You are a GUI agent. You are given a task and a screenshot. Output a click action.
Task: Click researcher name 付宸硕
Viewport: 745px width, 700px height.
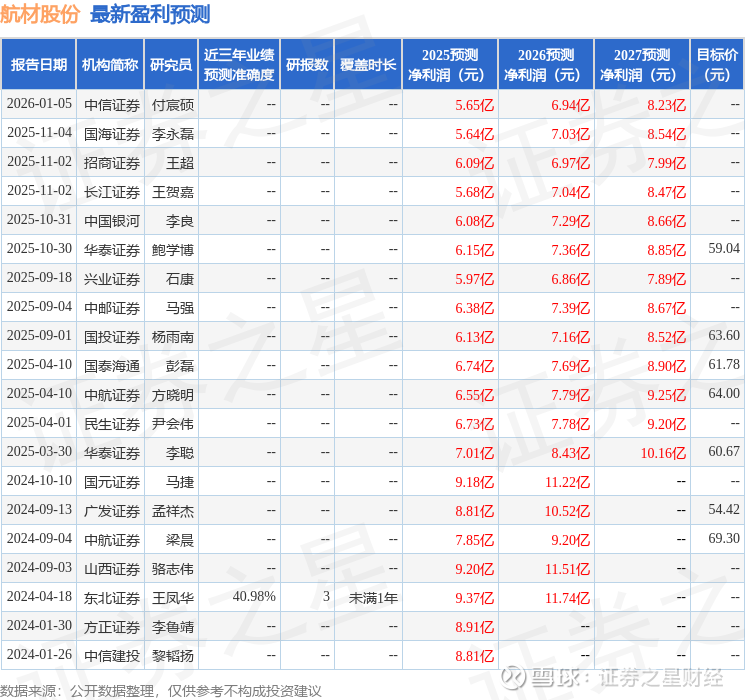click(x=172, y=105)
